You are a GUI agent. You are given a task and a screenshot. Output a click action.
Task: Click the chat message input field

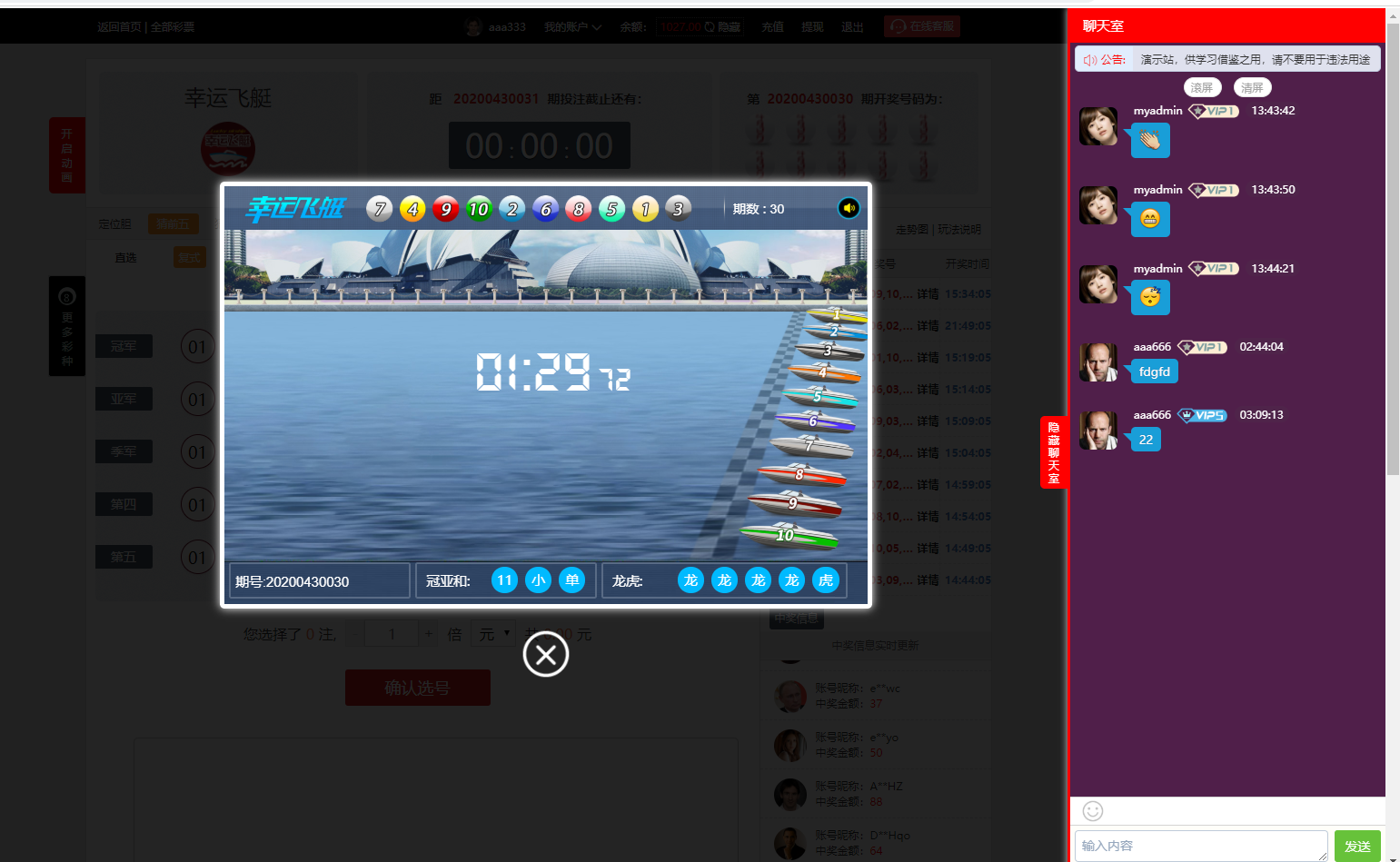click(1199, 846)
